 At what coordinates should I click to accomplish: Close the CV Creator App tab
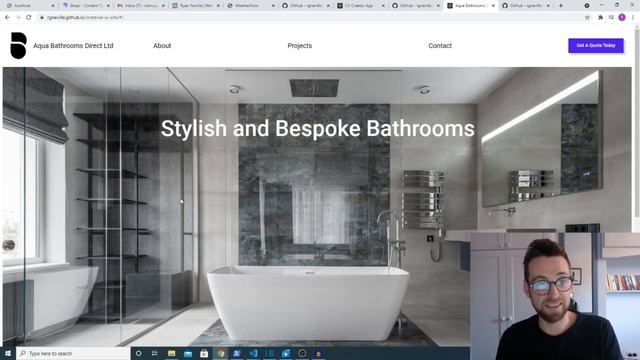383,6
